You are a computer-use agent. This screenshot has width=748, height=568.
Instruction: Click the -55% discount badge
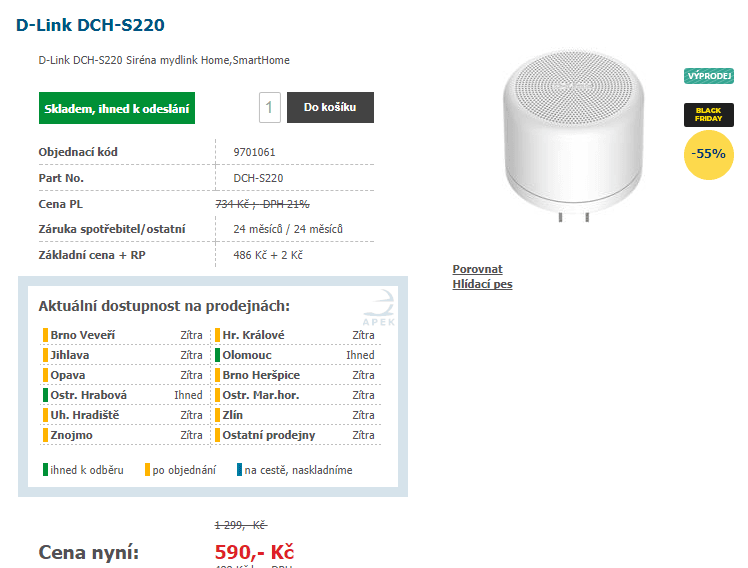tap(708, 155)
